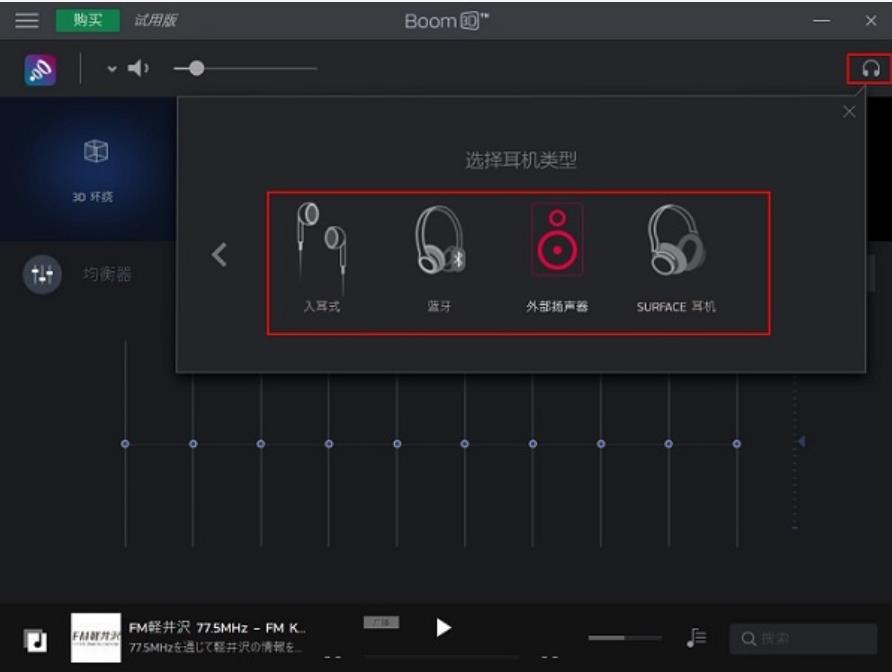Click the 均衡器 equalizer label
The image size is (892, 672).
[x=107, y=274]
